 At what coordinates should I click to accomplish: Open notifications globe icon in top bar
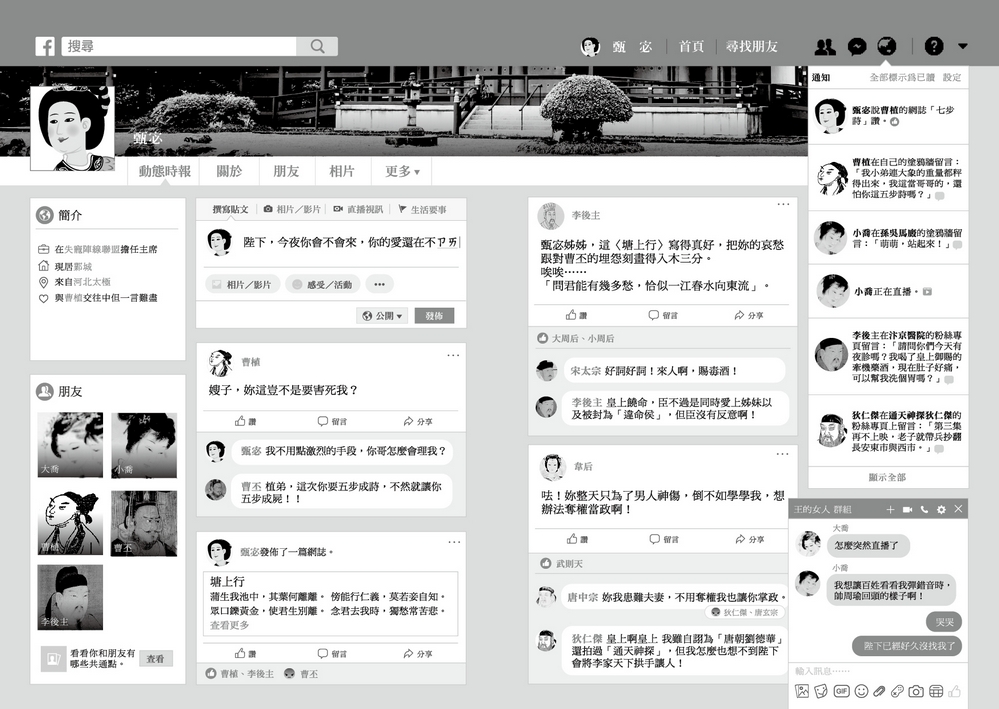tap(886, 46)
